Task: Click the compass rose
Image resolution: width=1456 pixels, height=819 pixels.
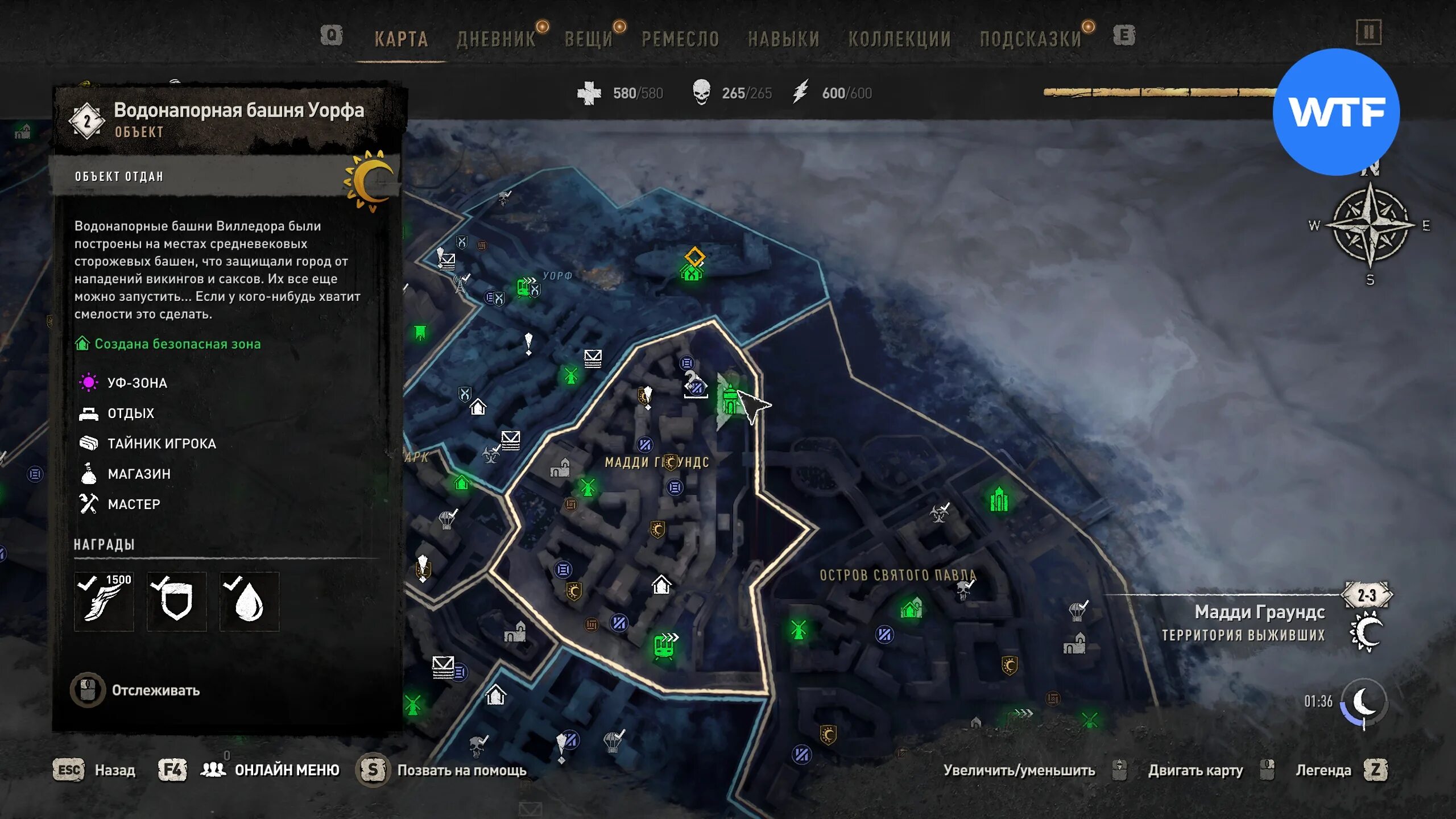Action: [x=1370, y=225]
